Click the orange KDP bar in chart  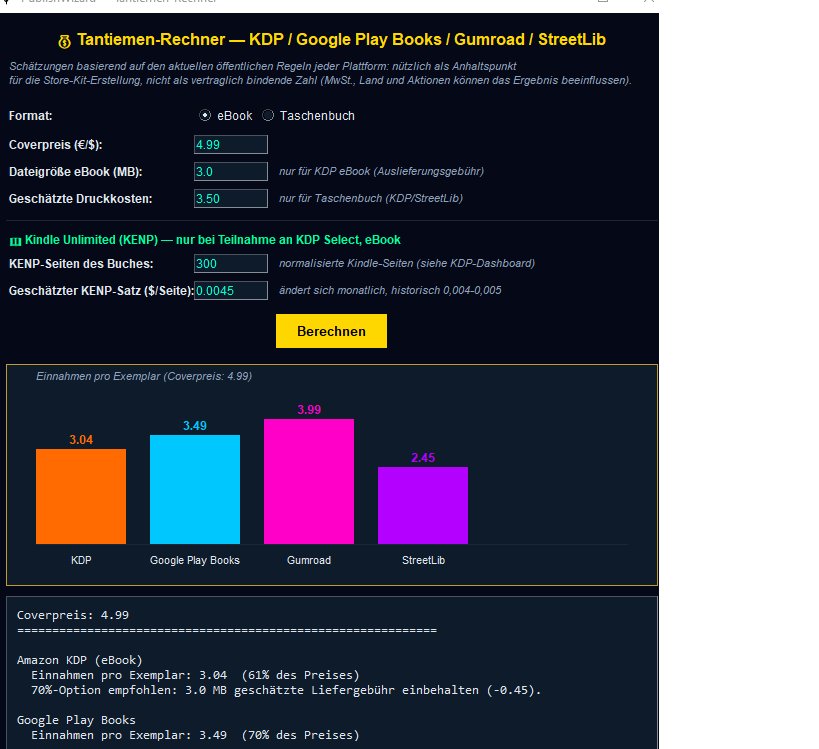(x=81, y=496)
